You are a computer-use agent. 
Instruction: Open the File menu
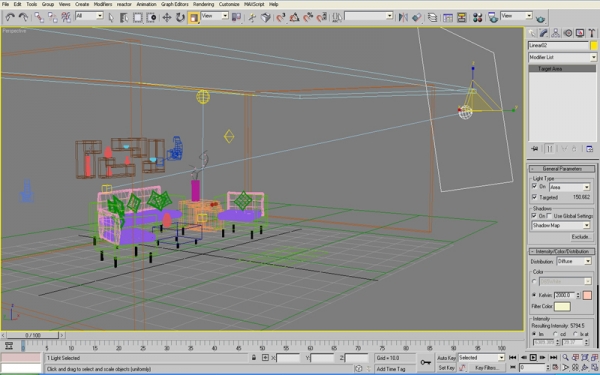pyautogui.click(x=5, y=4)
